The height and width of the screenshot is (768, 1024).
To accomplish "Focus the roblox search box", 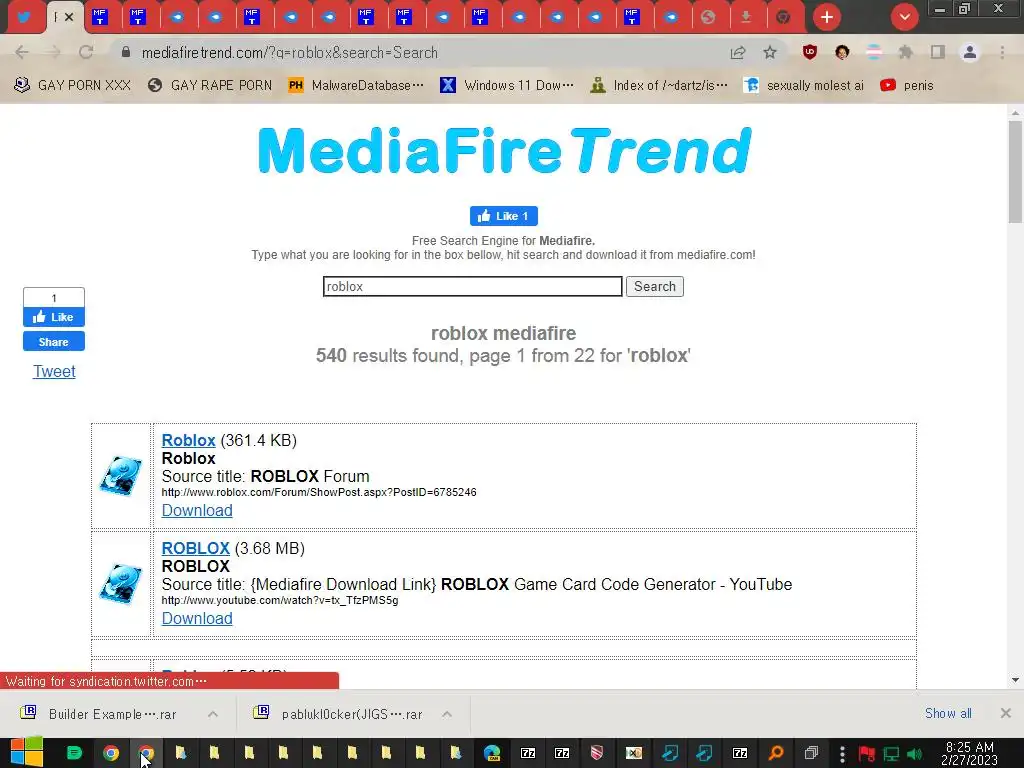I will 472,286.
